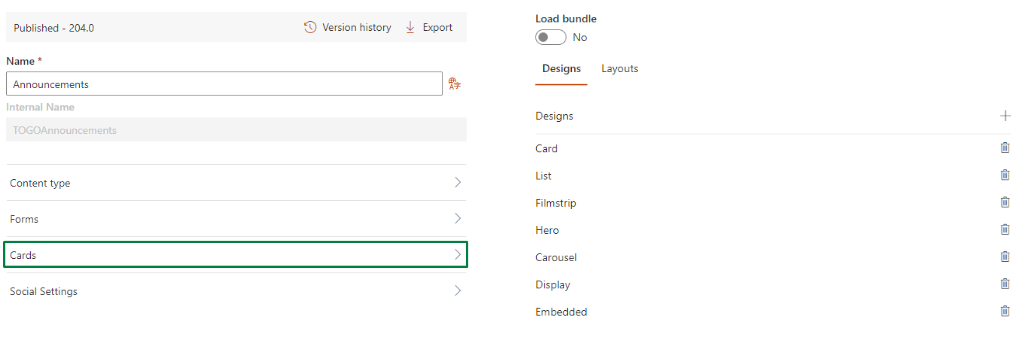Screen dimensions: 1027x361
Task: Select the Hero design entry
Action: pos(547,230)
